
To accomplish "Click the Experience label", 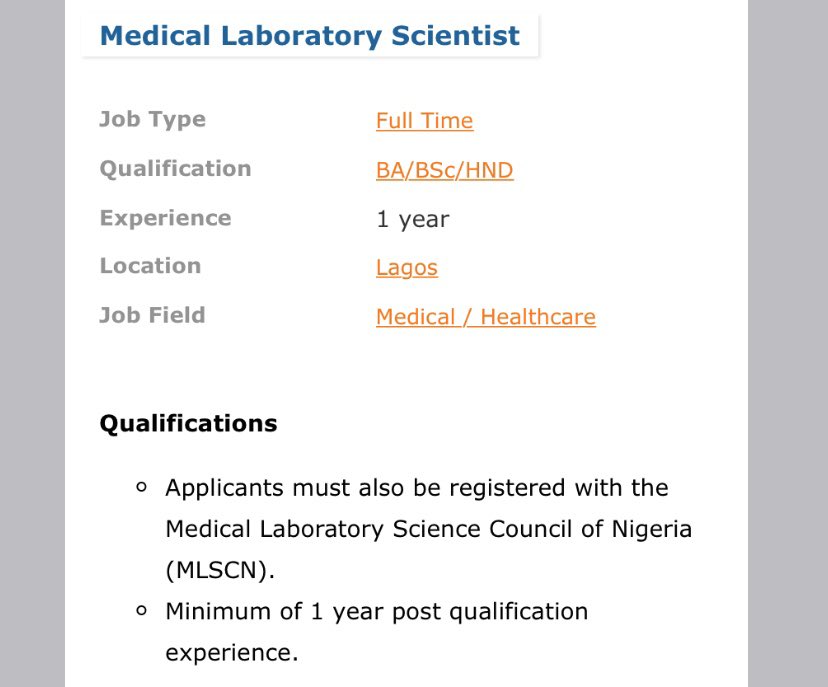I will coord(166,218).
